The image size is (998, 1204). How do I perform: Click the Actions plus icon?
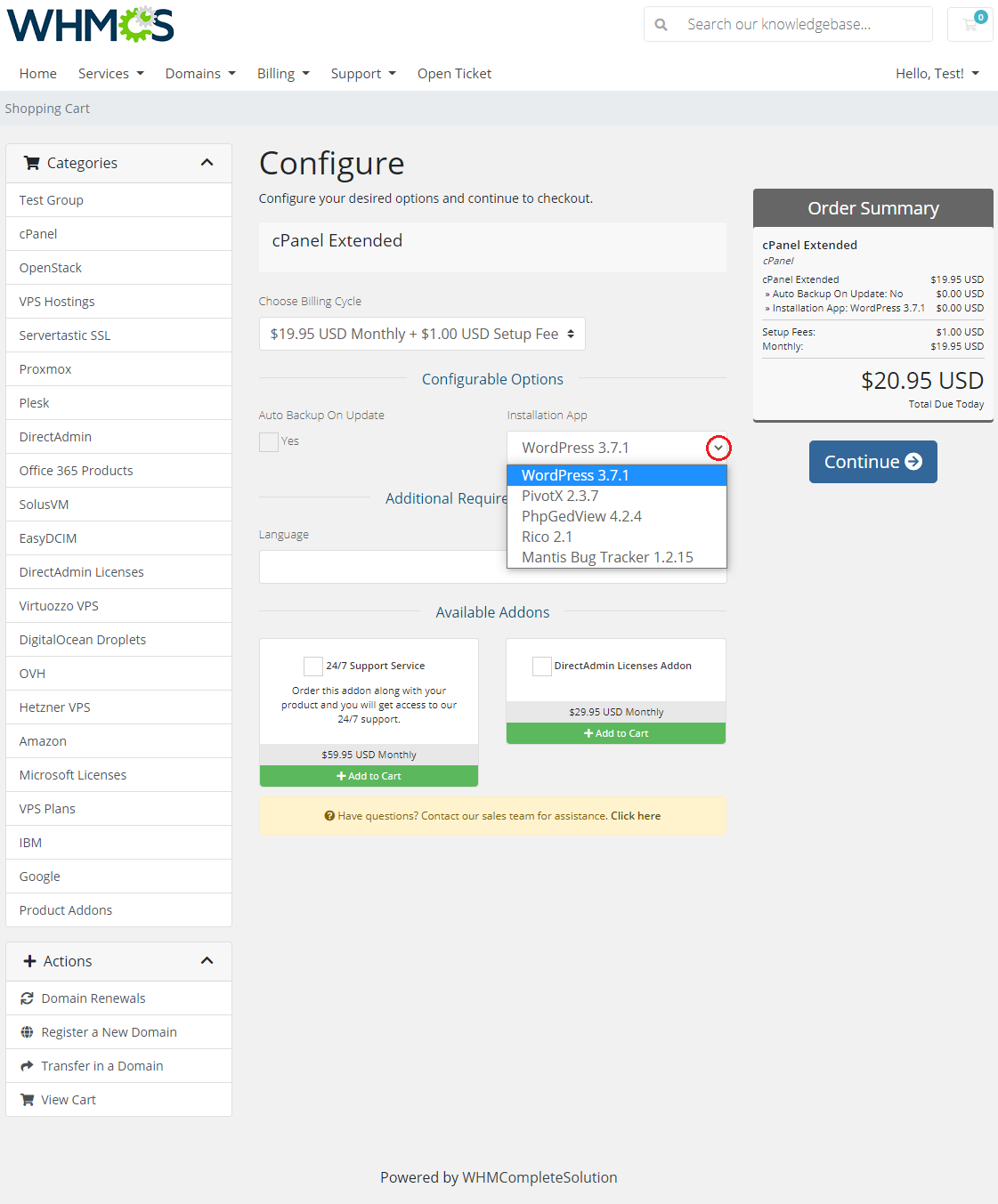[x=29, y=961]
